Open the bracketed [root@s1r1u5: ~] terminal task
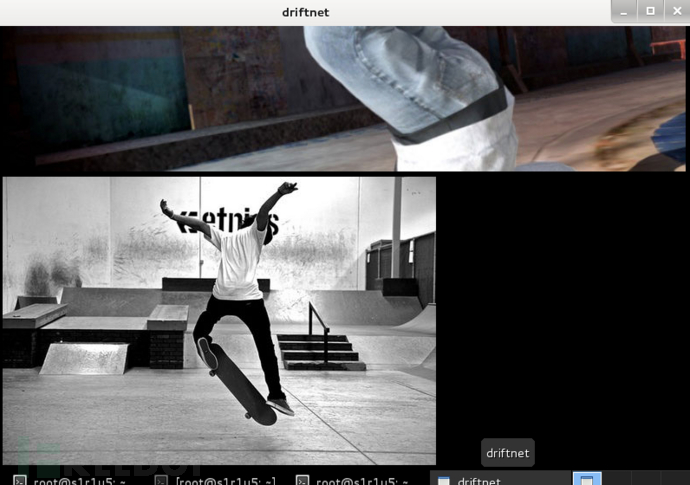 (218, 480)
